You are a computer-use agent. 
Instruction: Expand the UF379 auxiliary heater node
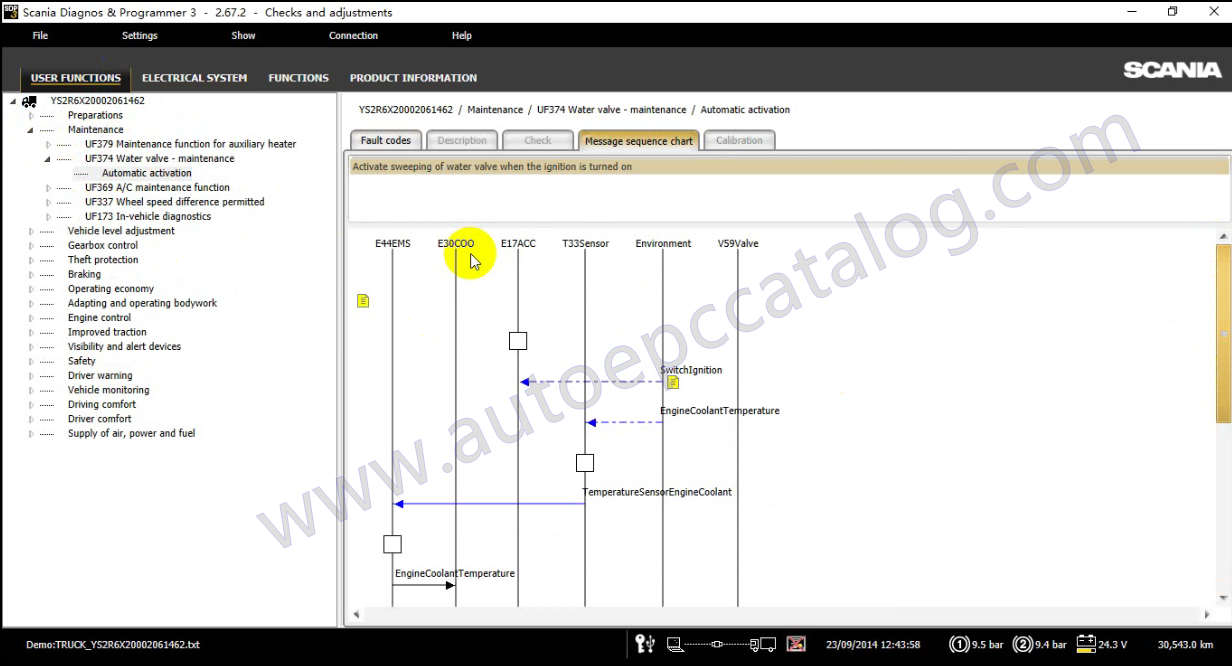tap(48, 144)
